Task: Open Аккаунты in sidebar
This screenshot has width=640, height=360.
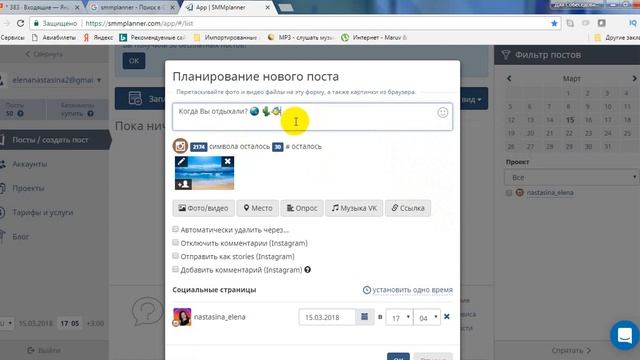Action: [x=29, y=164]
